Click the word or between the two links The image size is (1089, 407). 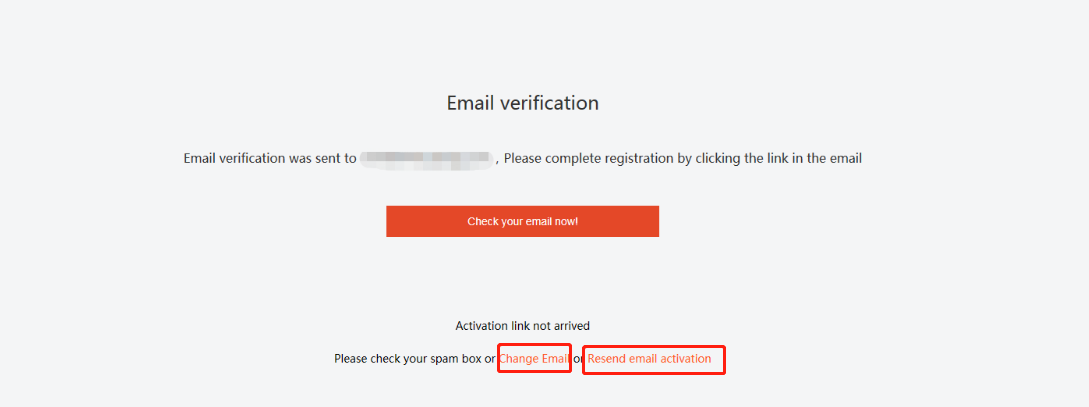(x=578, y=359)
